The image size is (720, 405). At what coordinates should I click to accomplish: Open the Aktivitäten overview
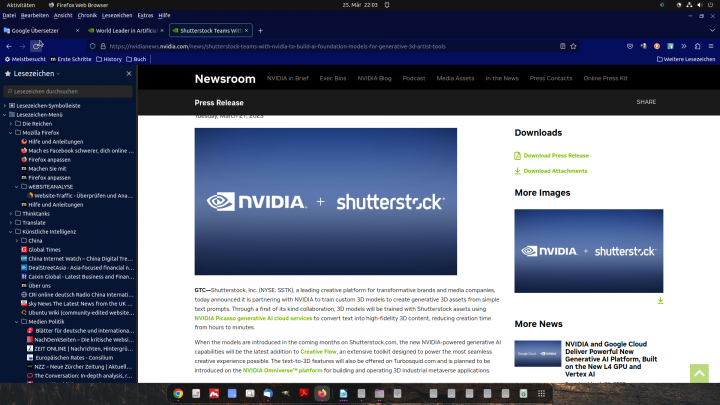pos(21,5)
